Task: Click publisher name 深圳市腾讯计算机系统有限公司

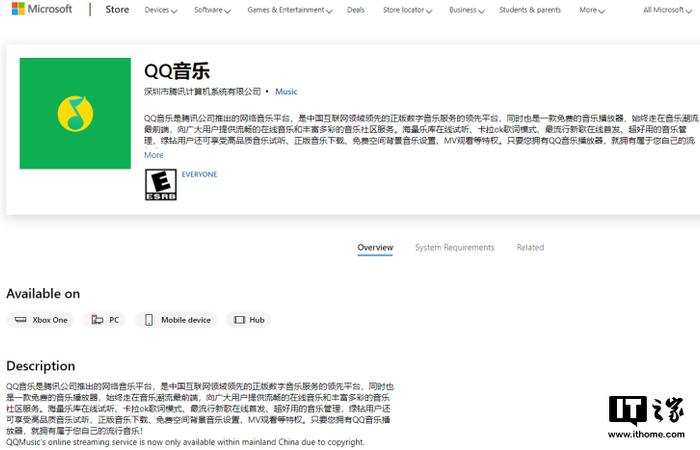Action: coord(202,92)
